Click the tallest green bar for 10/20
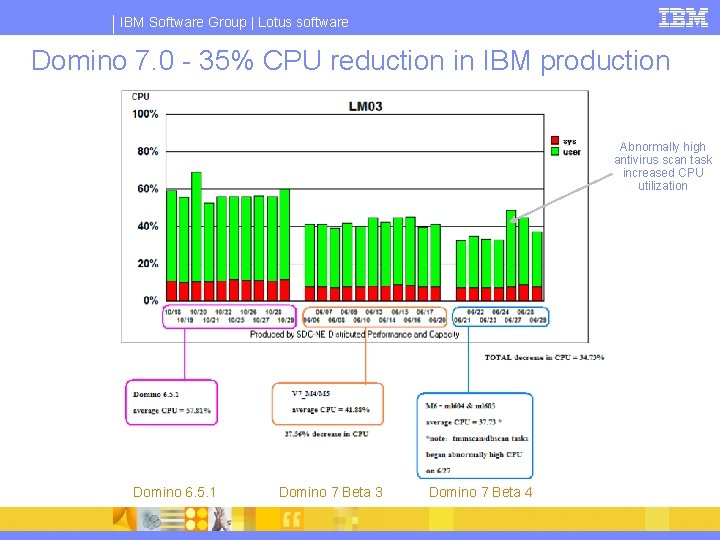Viewport: 720px width, 540px height. click(x=196, y=227)
